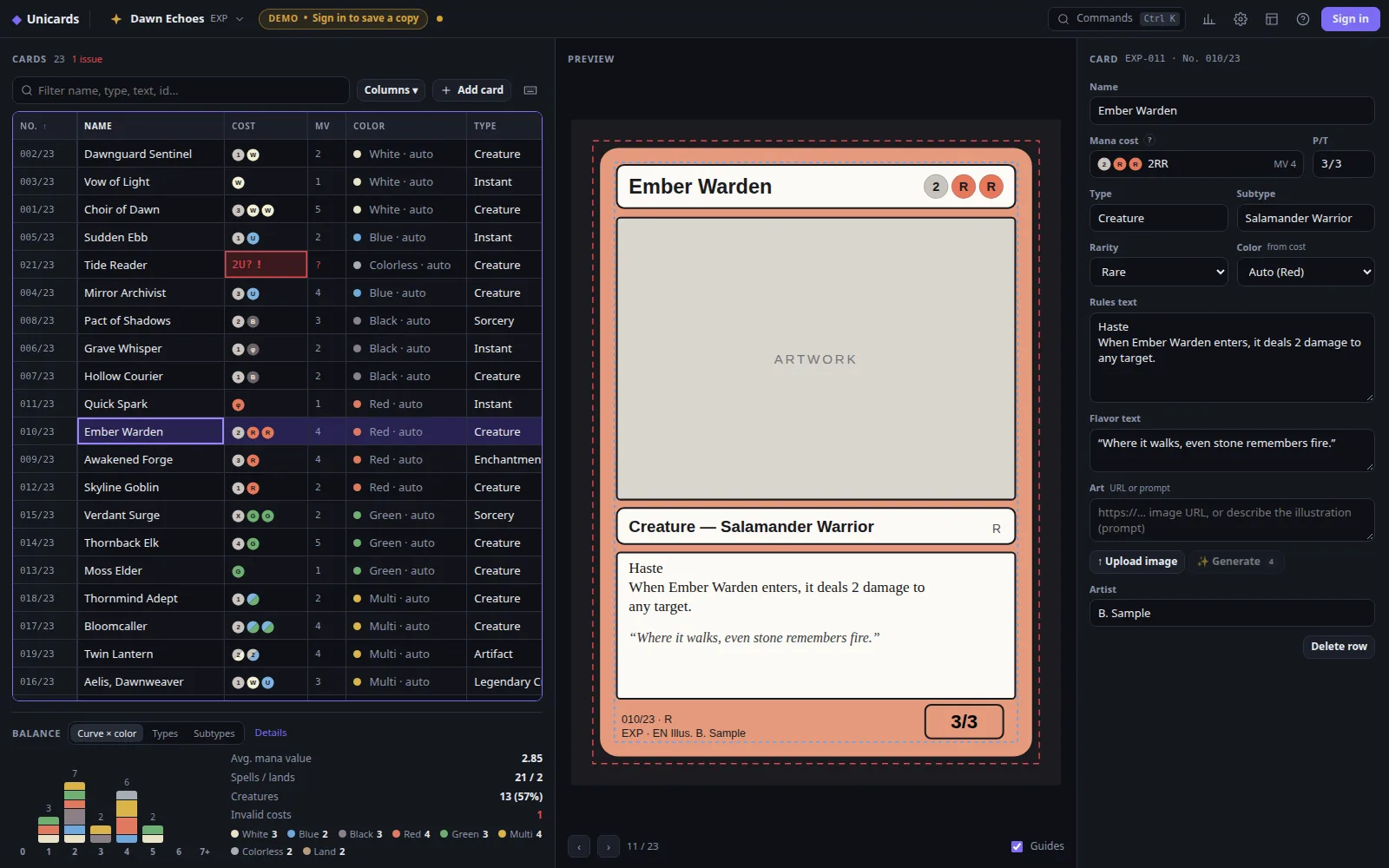Click the Dawn Echoes sparkle icon
1389x868 pixels.
click(x=116, y=19)
